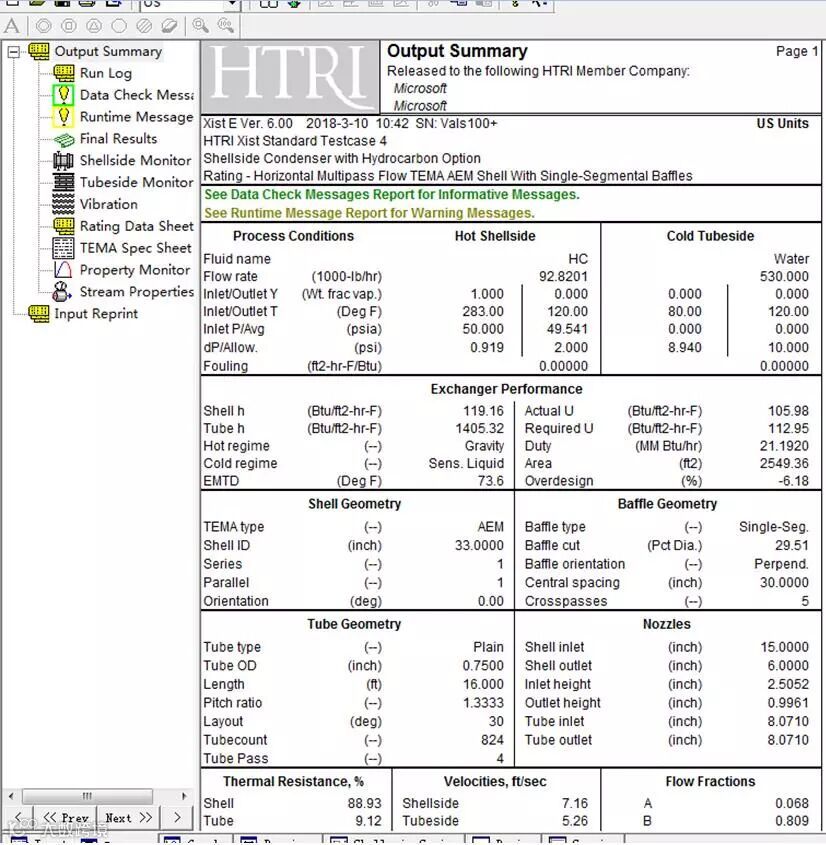Click Shell ID value 33.0000
This screenshot has height=845, width=826.
[479, 545]
